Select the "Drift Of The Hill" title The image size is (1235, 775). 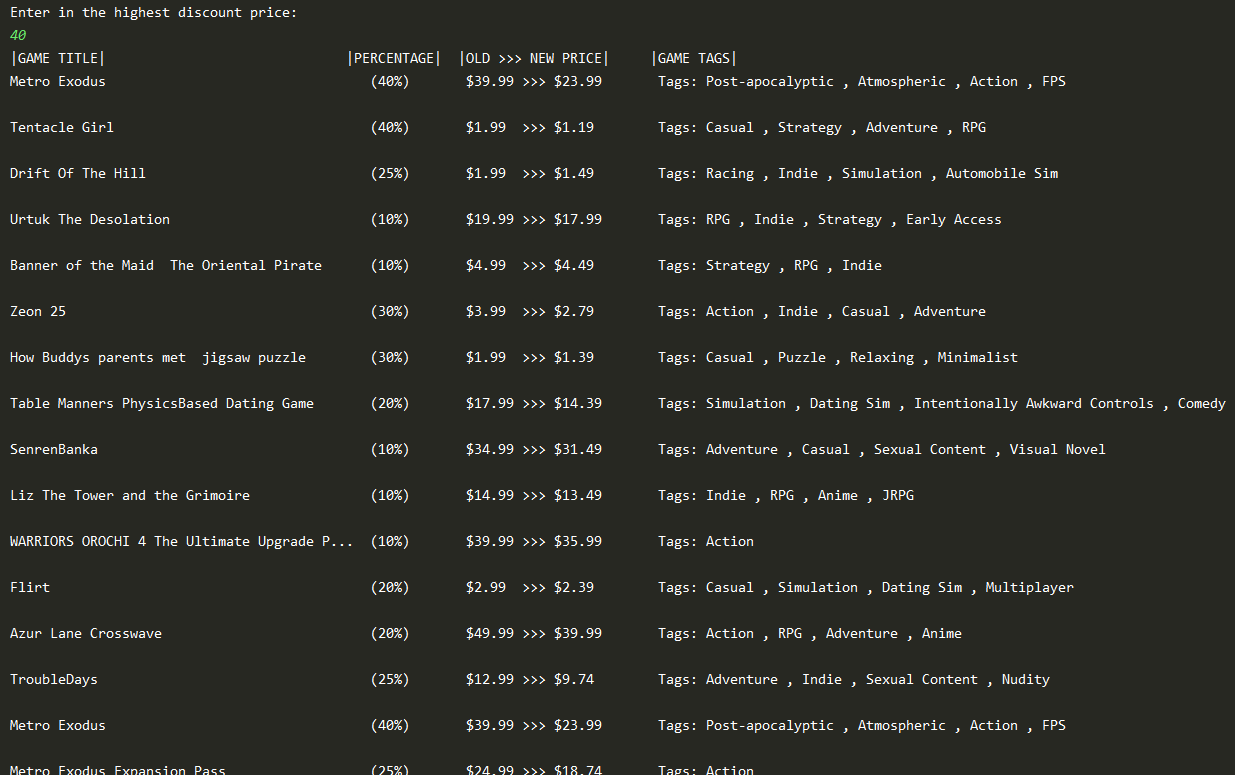[x=78, y=173]
